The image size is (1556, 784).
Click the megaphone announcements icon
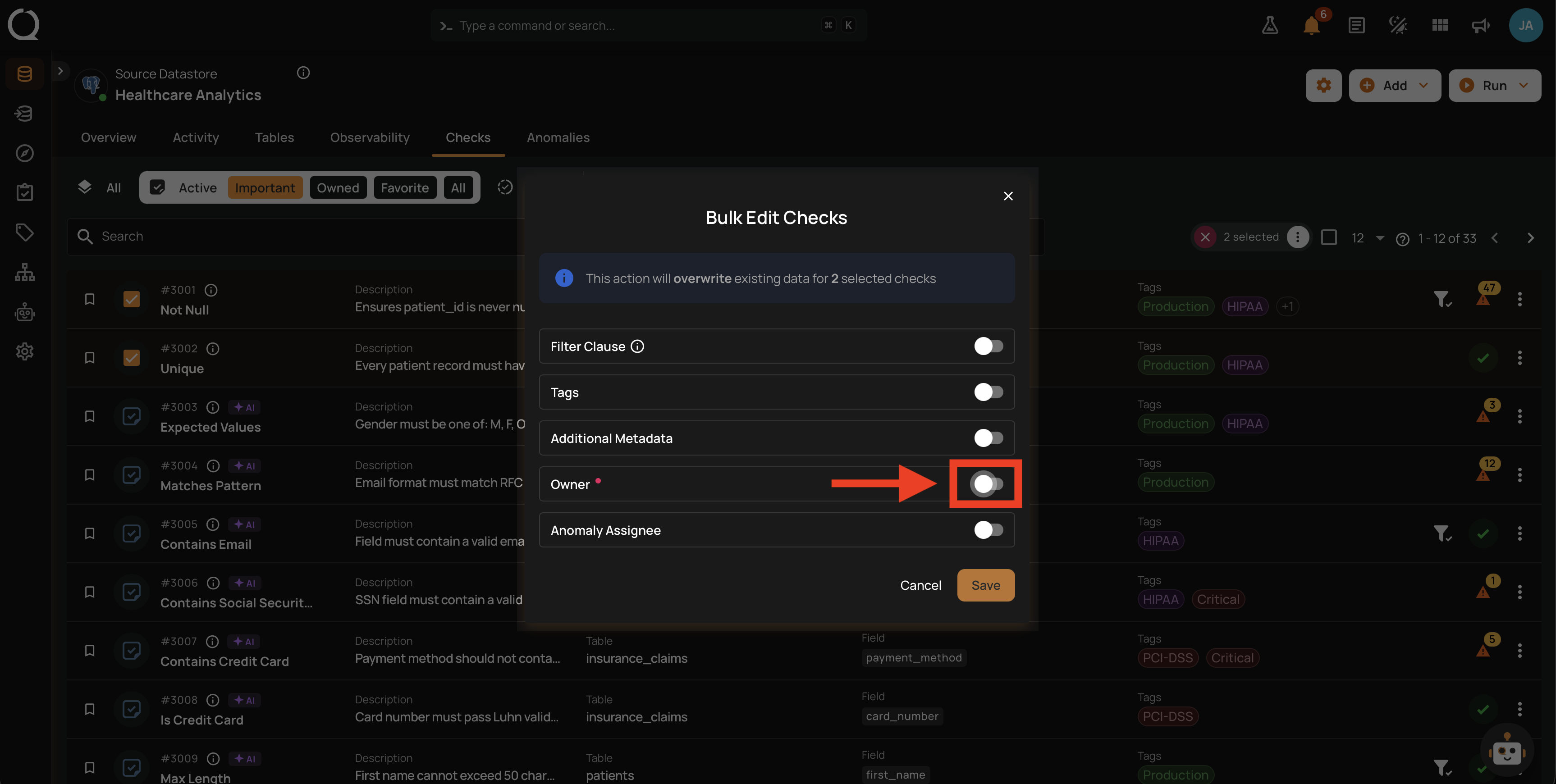pos(1480,25)
